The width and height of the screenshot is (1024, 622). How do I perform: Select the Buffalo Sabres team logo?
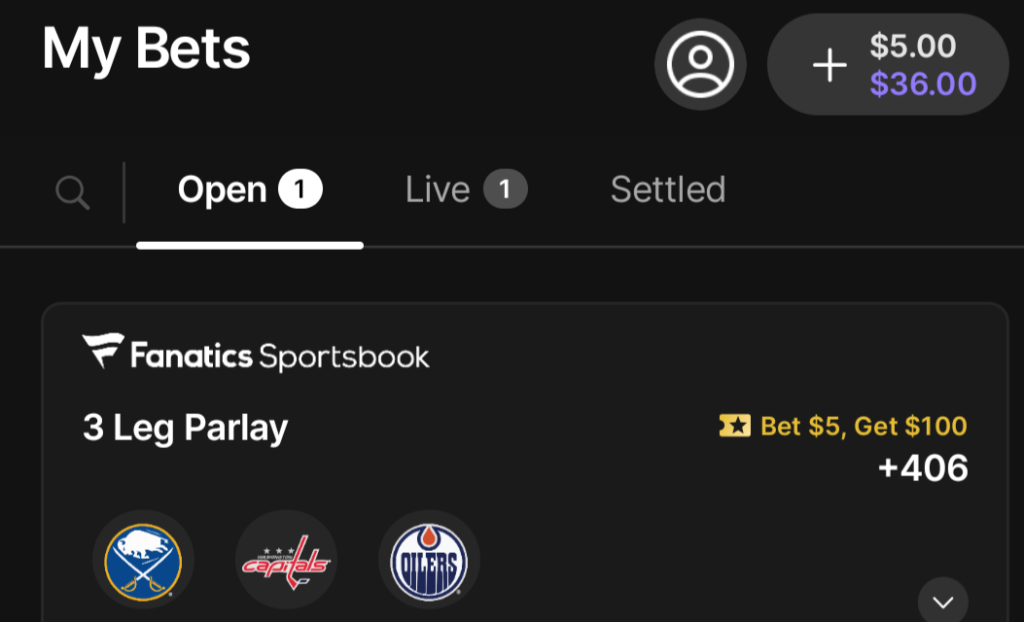[143, 560]
